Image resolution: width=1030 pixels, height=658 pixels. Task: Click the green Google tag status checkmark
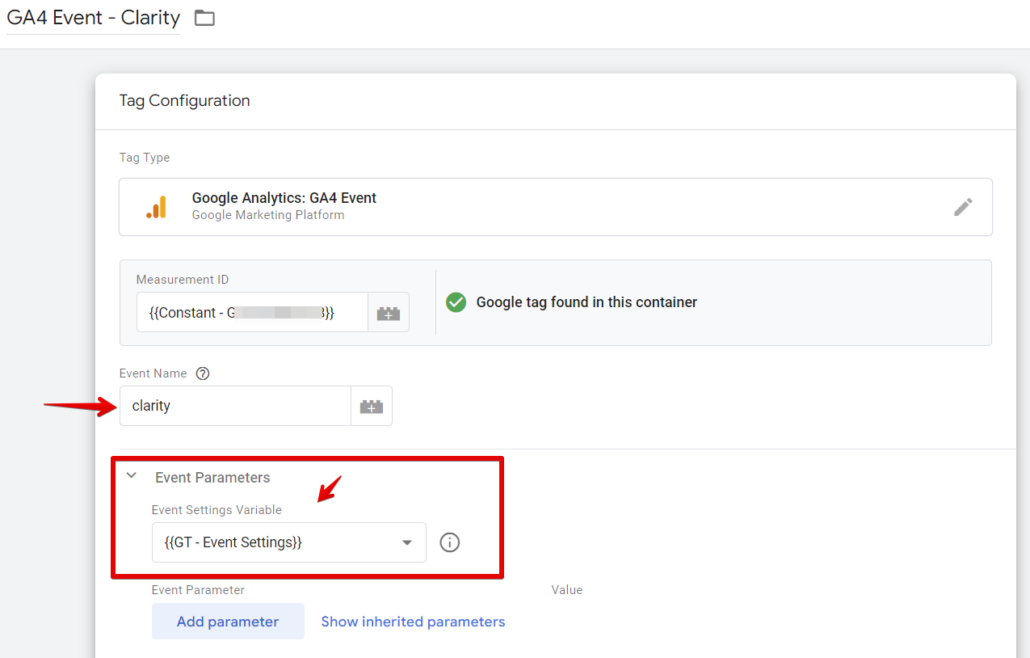pos(456,302)
